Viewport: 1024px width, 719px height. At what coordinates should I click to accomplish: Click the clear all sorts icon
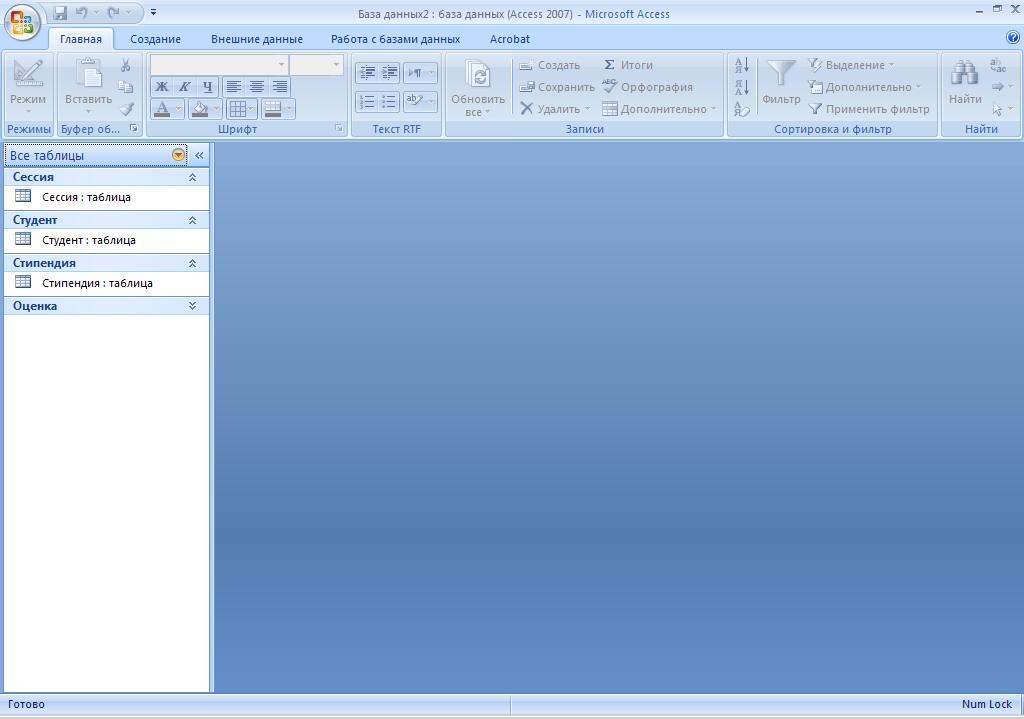(742, 109)
